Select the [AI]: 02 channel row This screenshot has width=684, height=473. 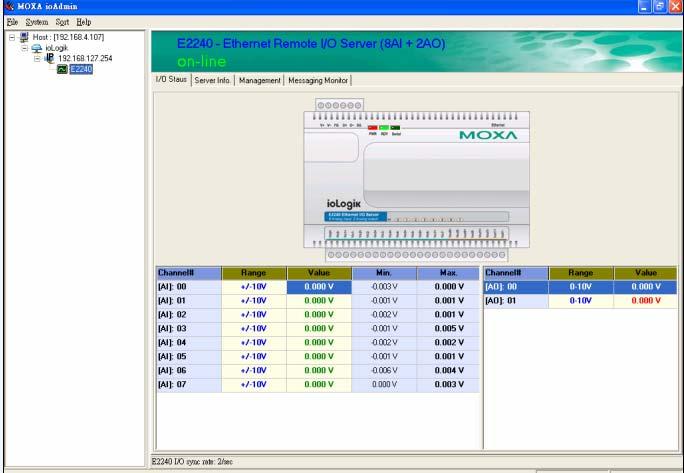(x=318, y=315)
